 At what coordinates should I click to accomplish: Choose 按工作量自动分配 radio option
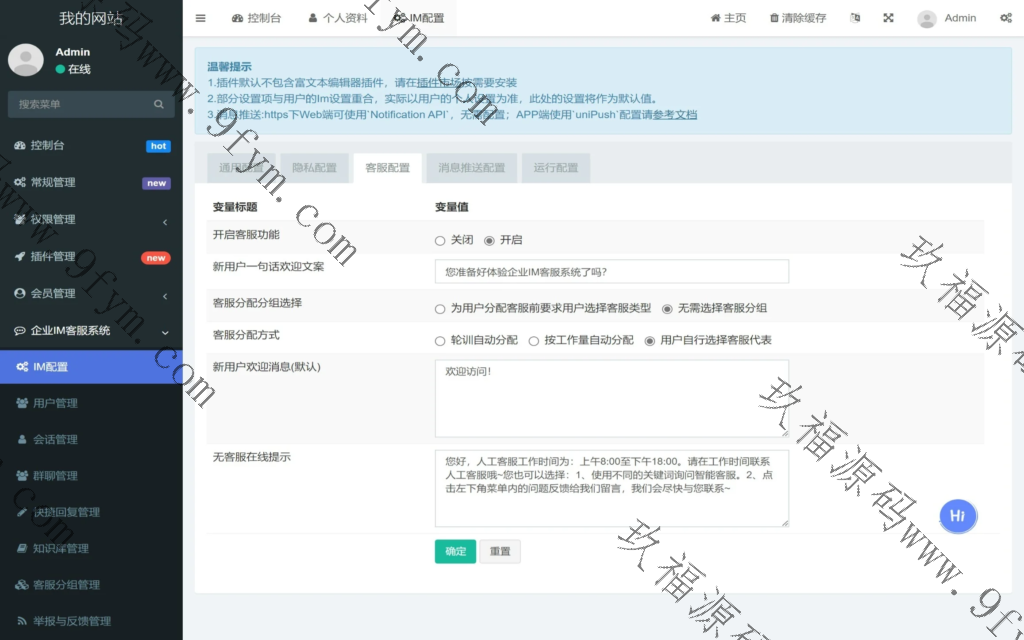pos(534,340)
